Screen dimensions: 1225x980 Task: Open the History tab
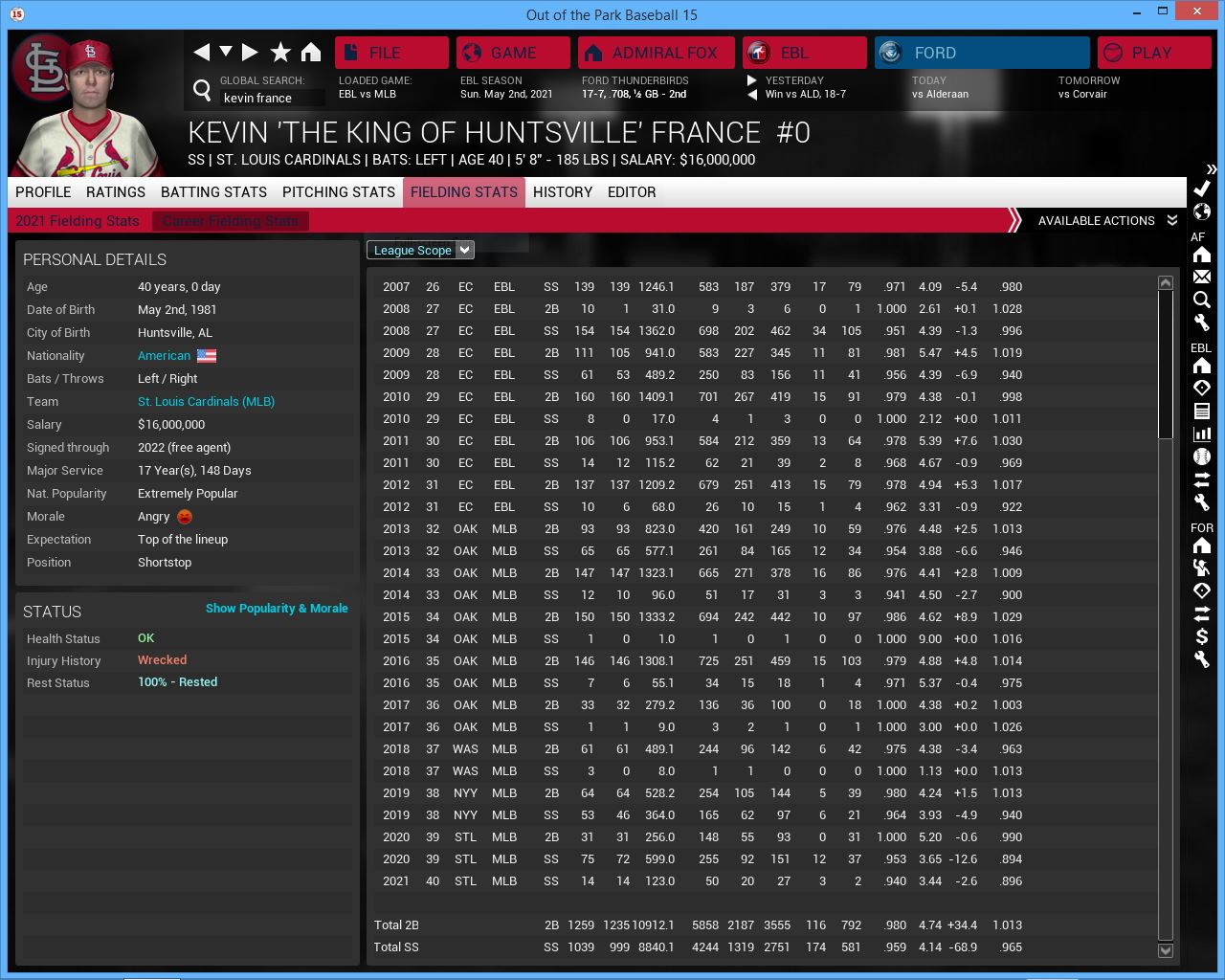tap(563, 192)
